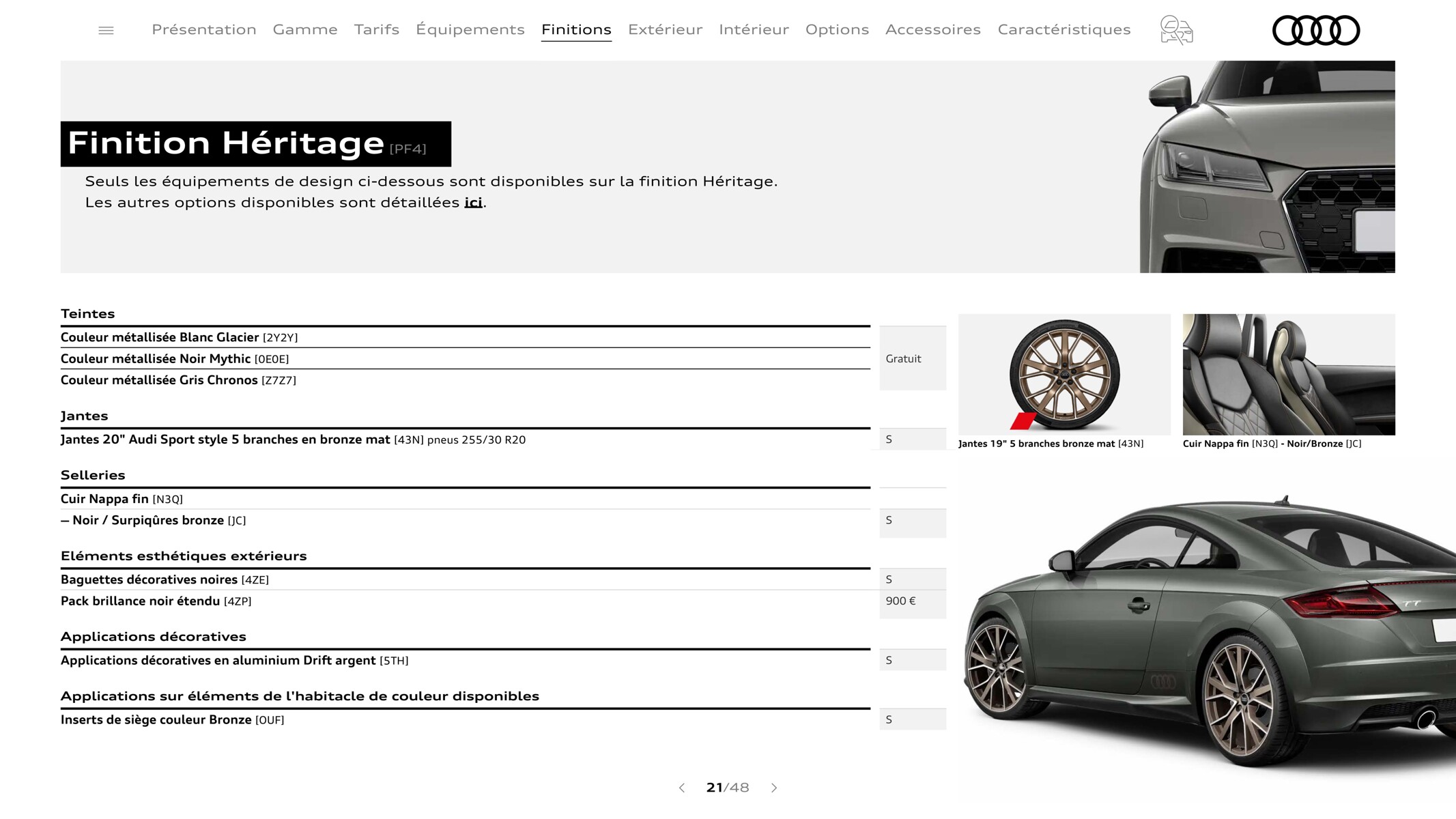Follow the 'ici' options link

point(473,202)
